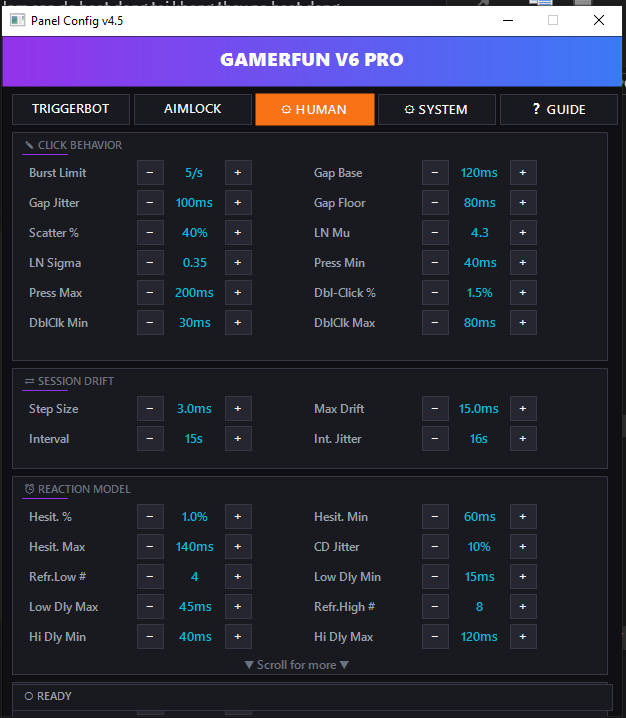626x718 pixels.
Task: Decrease the Gap Jitter setting
Action: [150, 202]
